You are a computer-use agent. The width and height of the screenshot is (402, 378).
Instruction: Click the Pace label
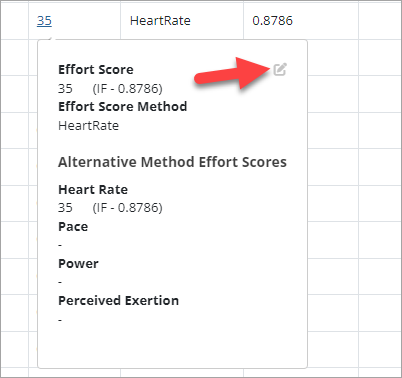pos(73,227)
